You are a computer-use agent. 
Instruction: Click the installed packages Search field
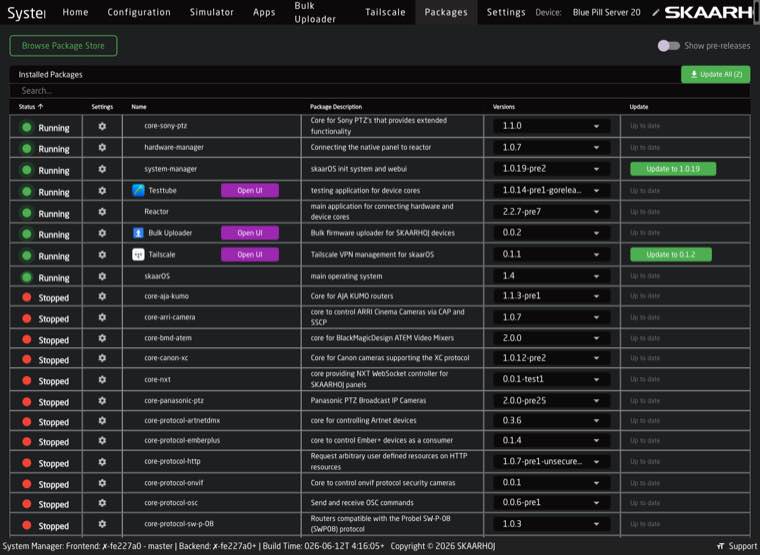click(x=380, y=91)
